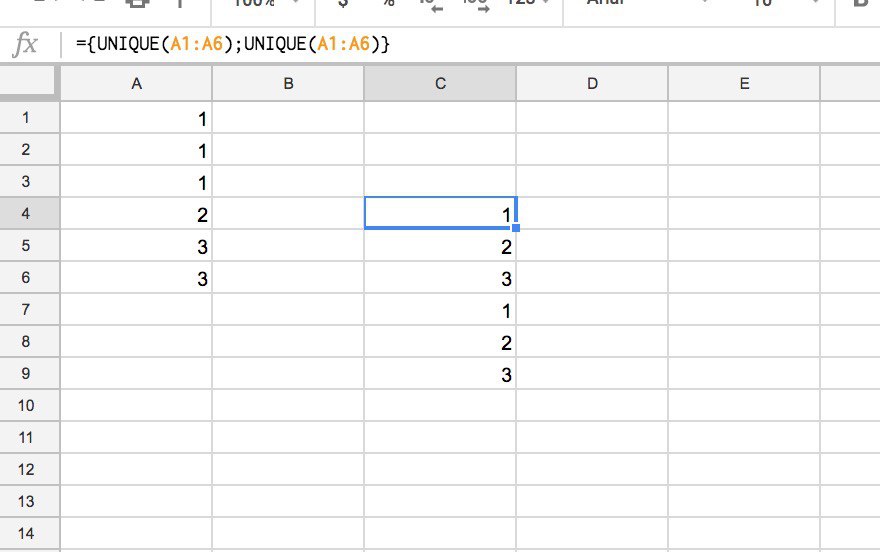The image size is (880, 552).
Task: Select column A header
Action: [x=136, y=85]
